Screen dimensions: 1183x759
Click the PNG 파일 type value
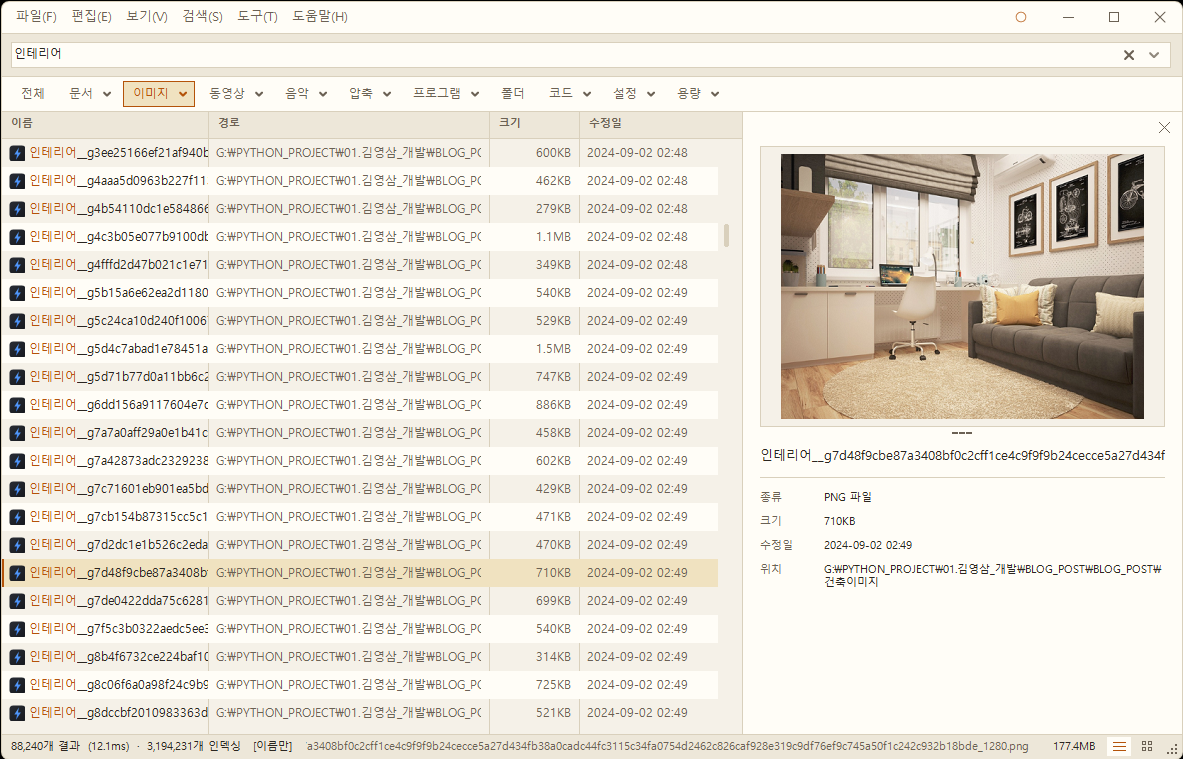click(847, 497)
